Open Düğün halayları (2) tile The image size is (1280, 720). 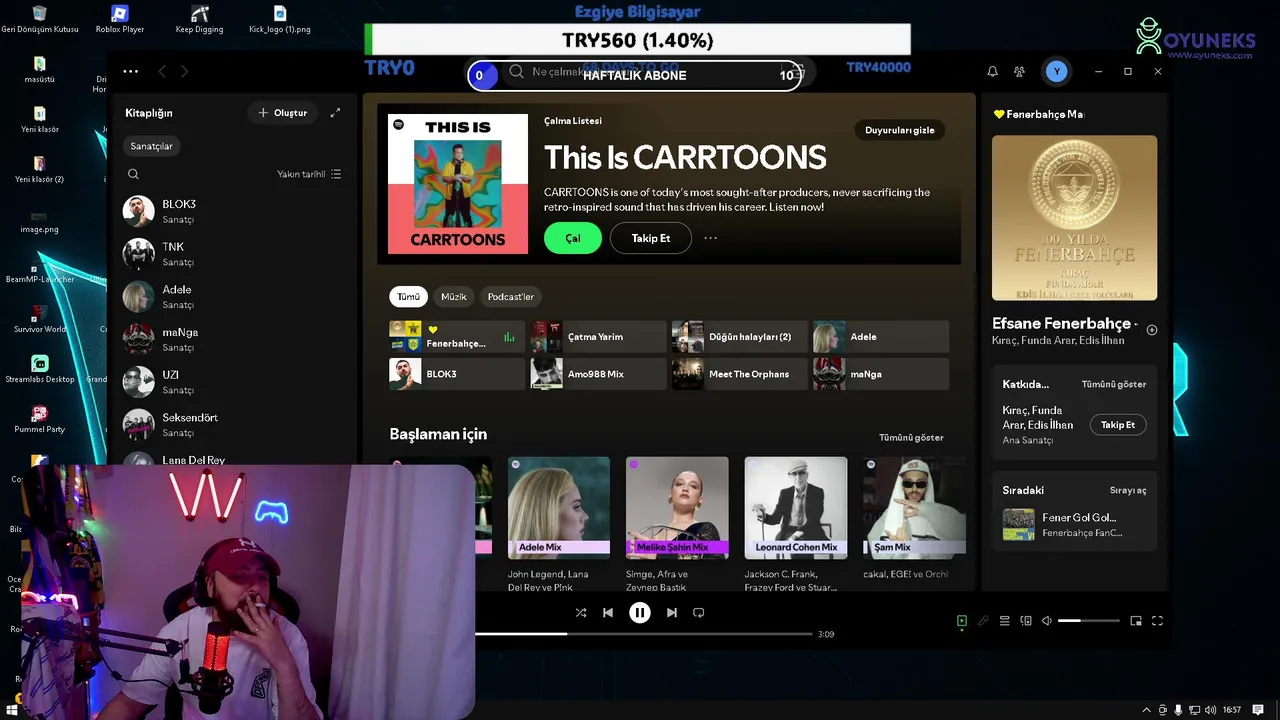[740, 337]
